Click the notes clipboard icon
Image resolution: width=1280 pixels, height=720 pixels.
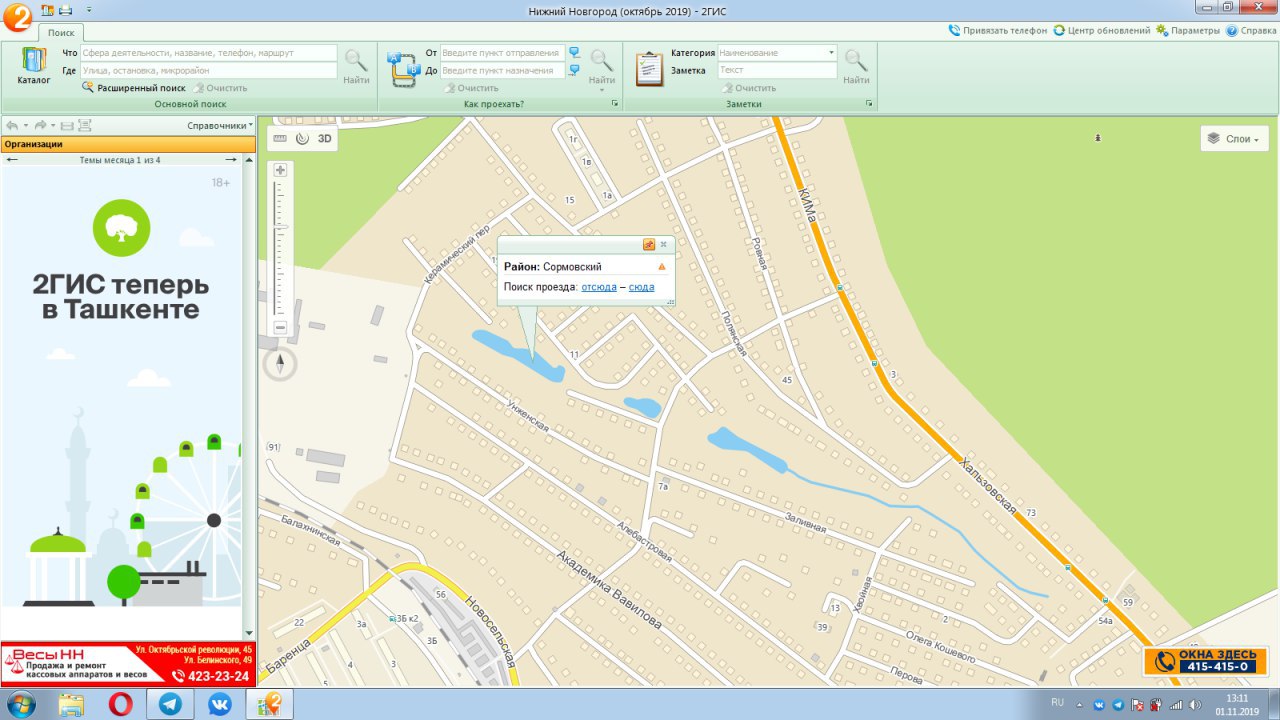pyautogui.click(x=650, y=68)
